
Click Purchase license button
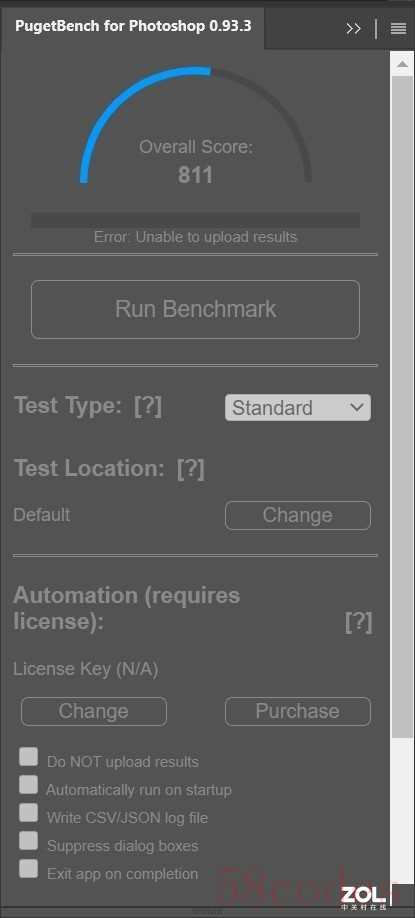click(x=298, y=711)
